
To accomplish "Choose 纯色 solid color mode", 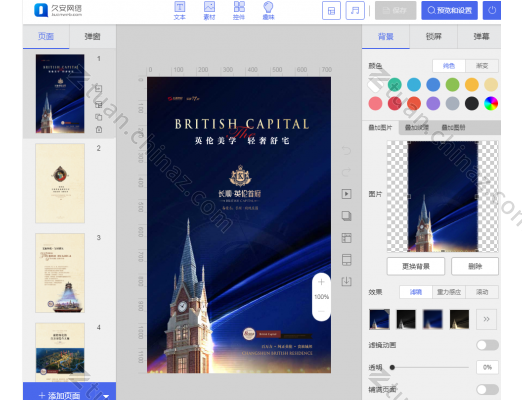I will pos(449,66).
